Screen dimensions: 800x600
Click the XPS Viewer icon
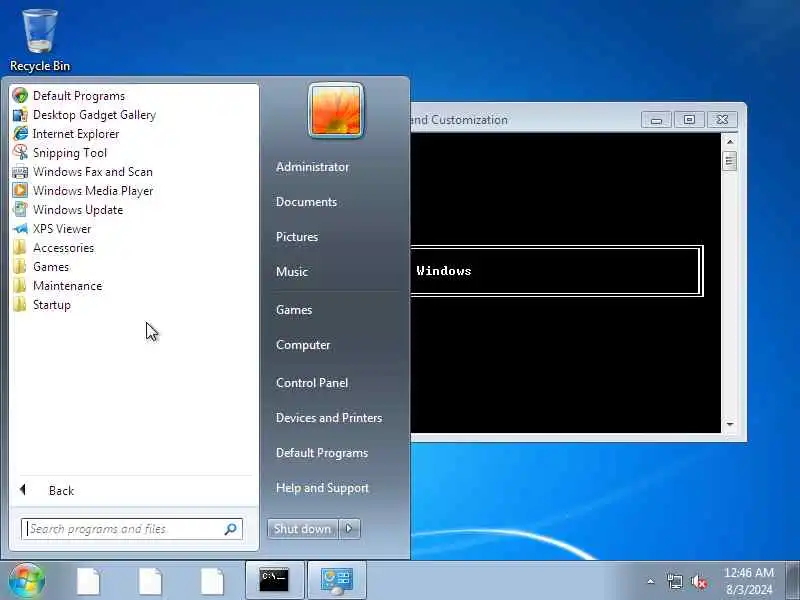pyautogui.click(x=20, y=229)
